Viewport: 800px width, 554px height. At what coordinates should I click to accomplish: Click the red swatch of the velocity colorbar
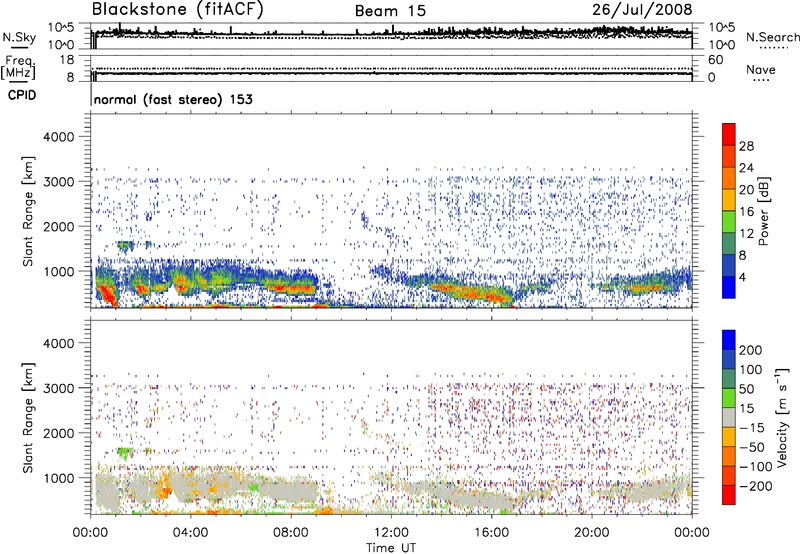pos(729,495)
